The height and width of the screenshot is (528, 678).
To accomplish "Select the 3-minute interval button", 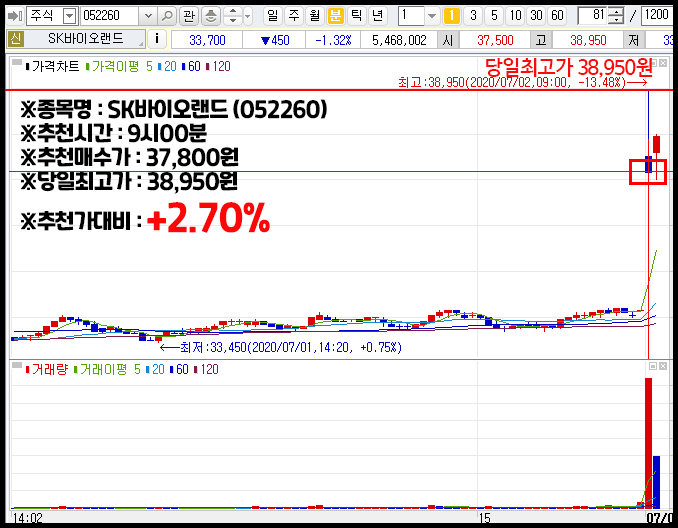I will [x=473, y=16].
